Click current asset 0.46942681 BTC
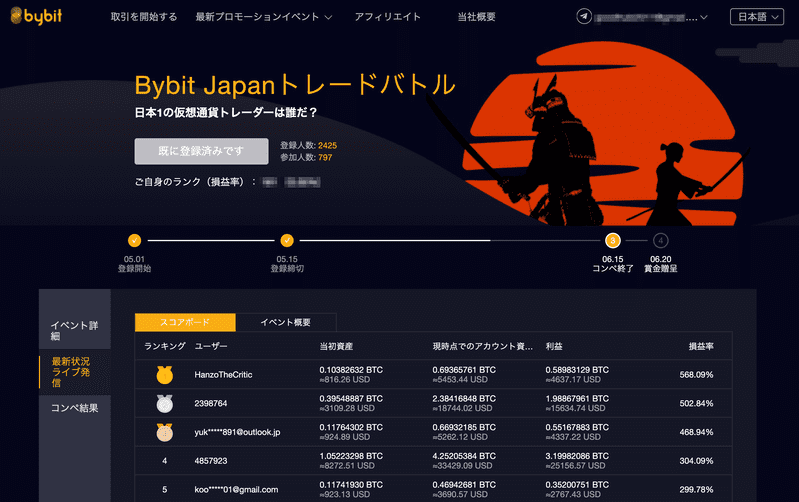Image resolution: width=799 pixels, height=502 pixels. coord(464,485)
